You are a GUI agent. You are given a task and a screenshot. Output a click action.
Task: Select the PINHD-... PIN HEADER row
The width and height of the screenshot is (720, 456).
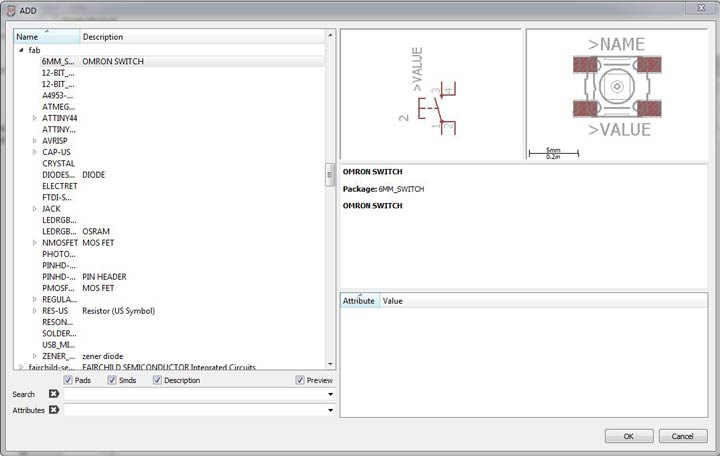pos(182,276)
